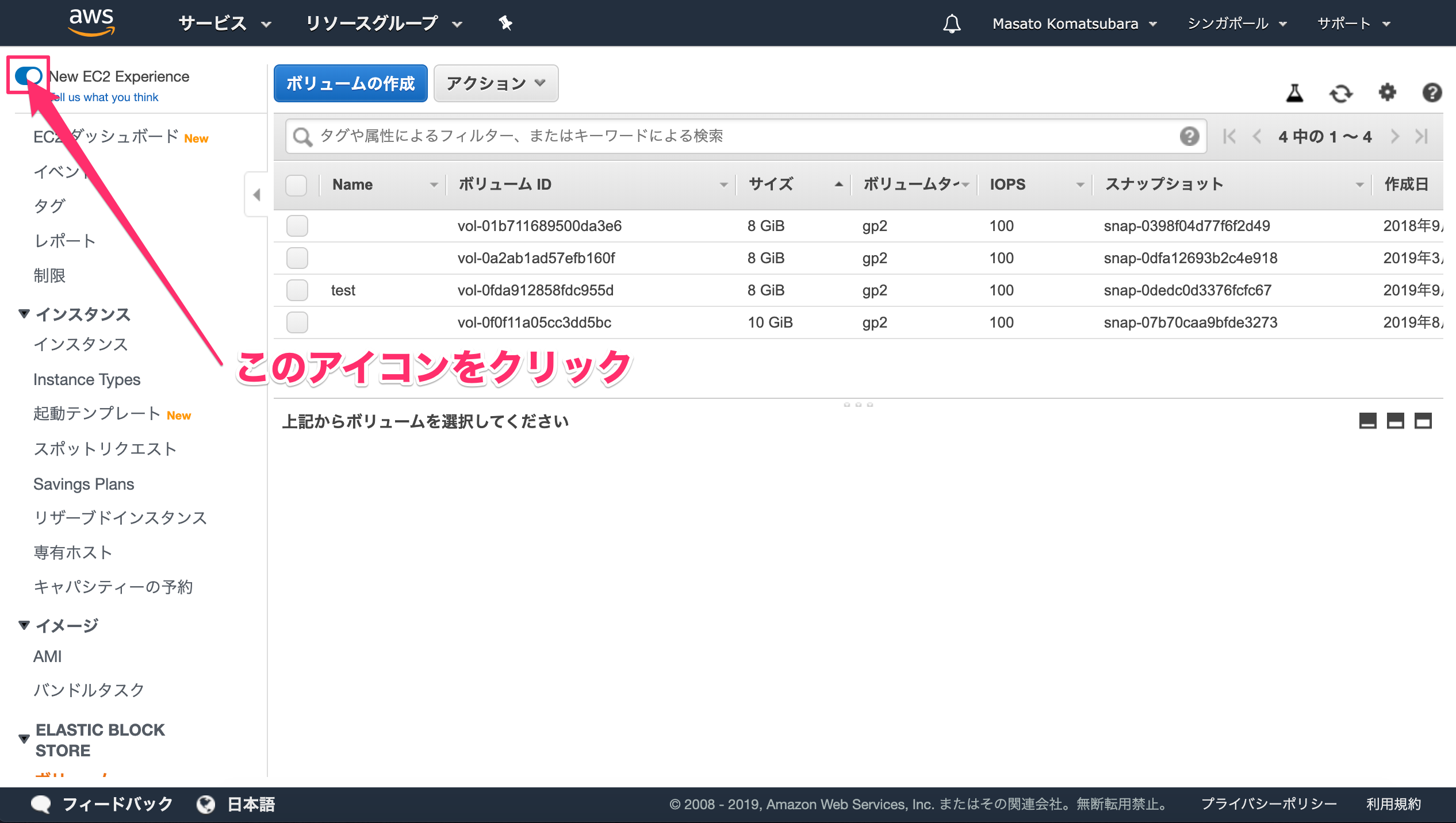Open the language selector globe icon
The image size is (1456, 823).
pos(205,804)
